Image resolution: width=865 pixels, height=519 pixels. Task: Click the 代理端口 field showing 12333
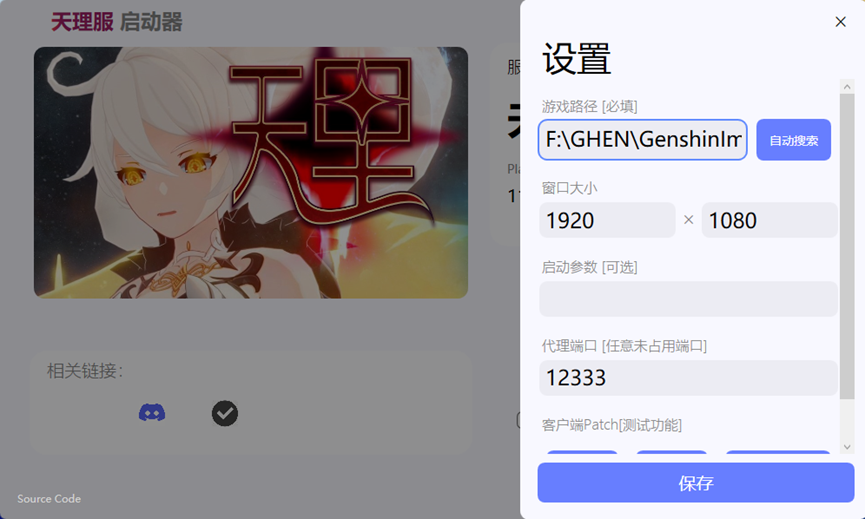pos(688,378)
